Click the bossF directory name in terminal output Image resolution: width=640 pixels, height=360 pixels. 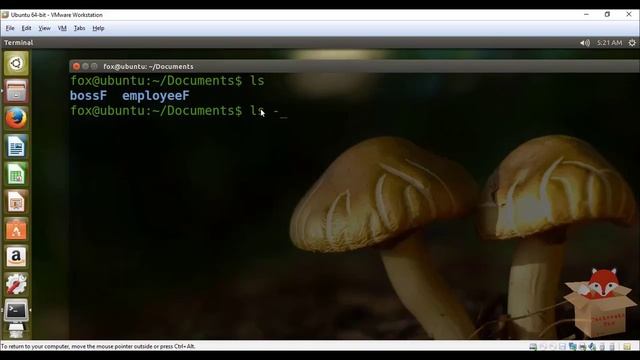pos(88,96)
